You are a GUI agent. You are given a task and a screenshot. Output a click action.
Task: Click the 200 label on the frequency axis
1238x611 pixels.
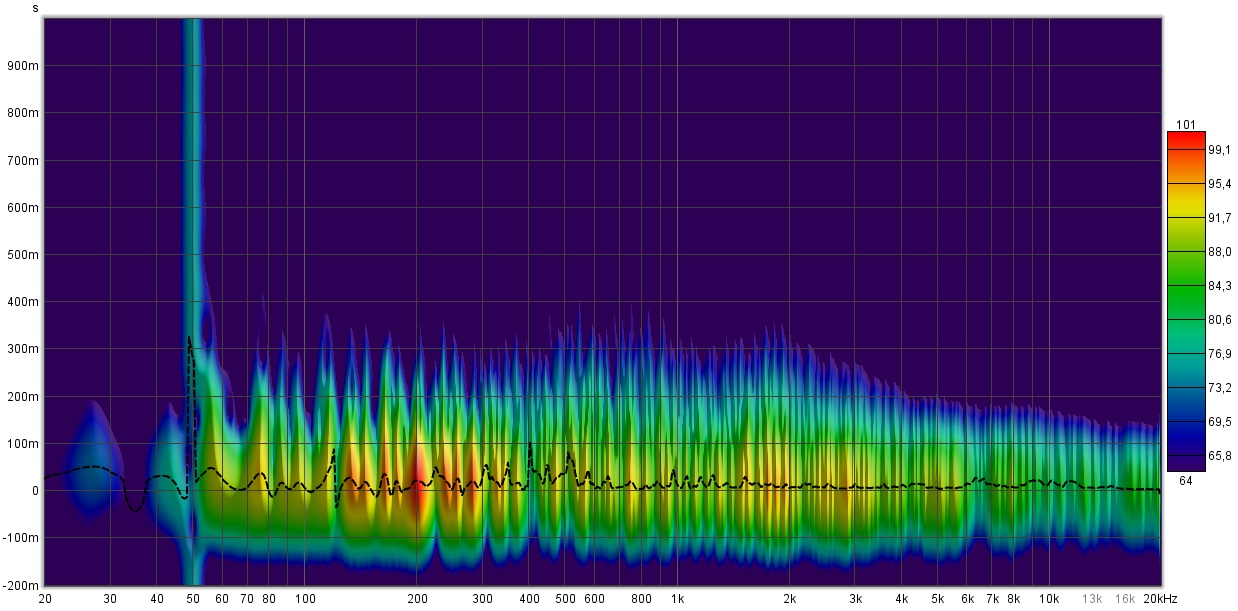[x=417, y=599]
